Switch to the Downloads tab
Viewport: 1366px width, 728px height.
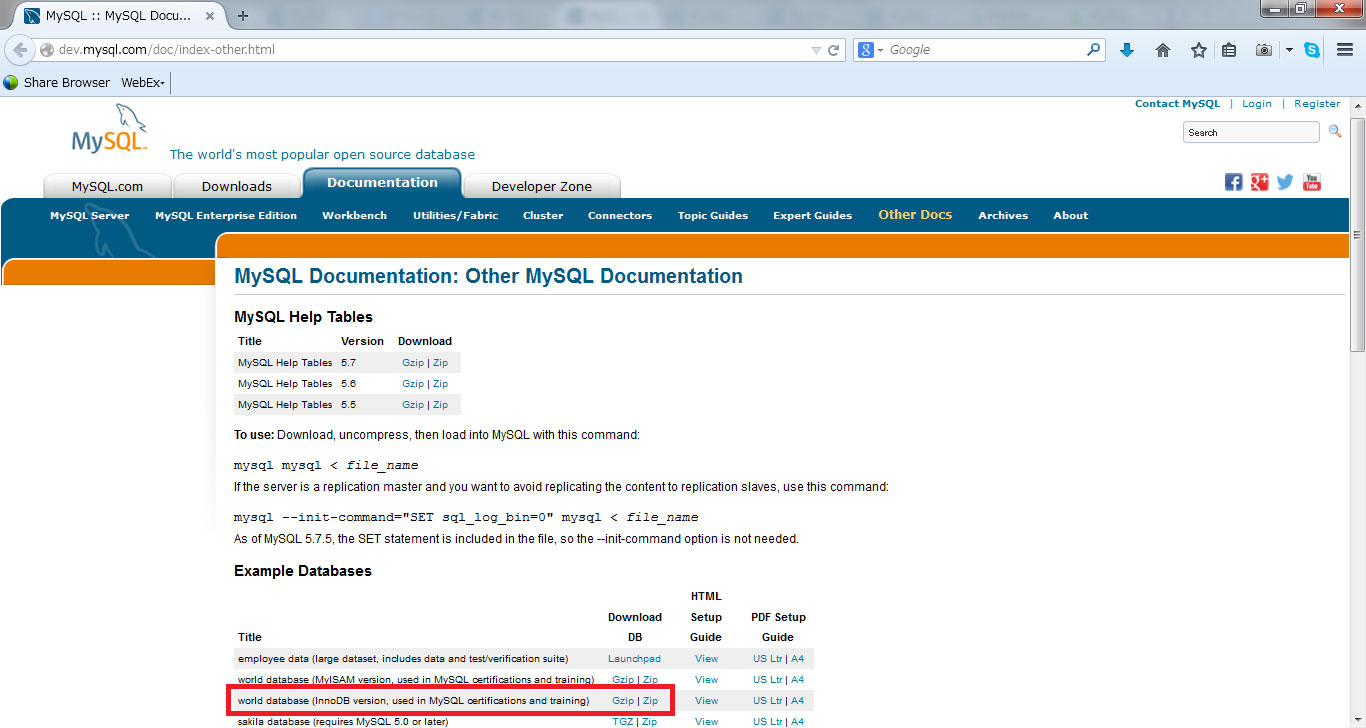click(237, 186)
